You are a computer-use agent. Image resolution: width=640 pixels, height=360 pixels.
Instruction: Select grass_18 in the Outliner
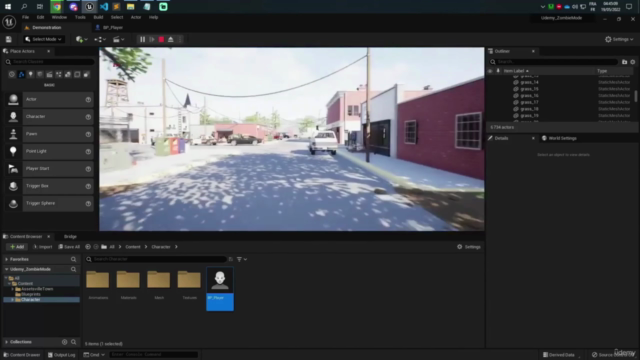[529, 109]
